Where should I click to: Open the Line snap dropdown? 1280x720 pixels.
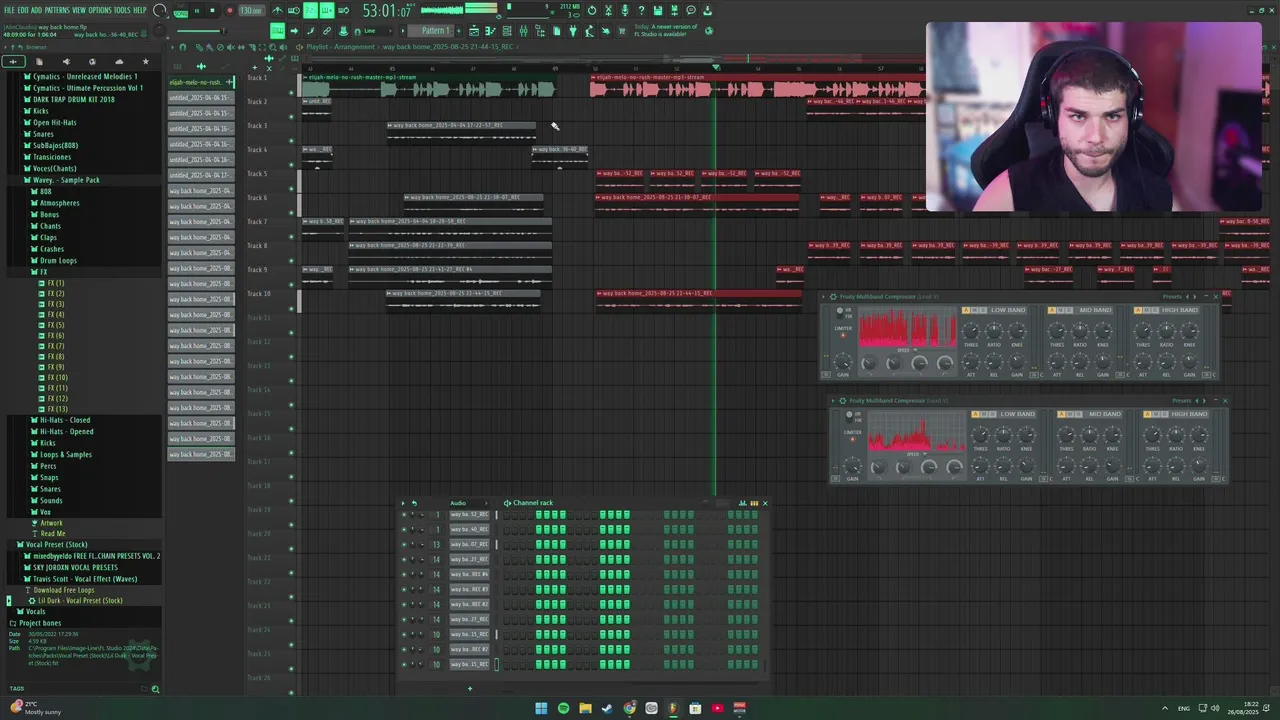377,31
